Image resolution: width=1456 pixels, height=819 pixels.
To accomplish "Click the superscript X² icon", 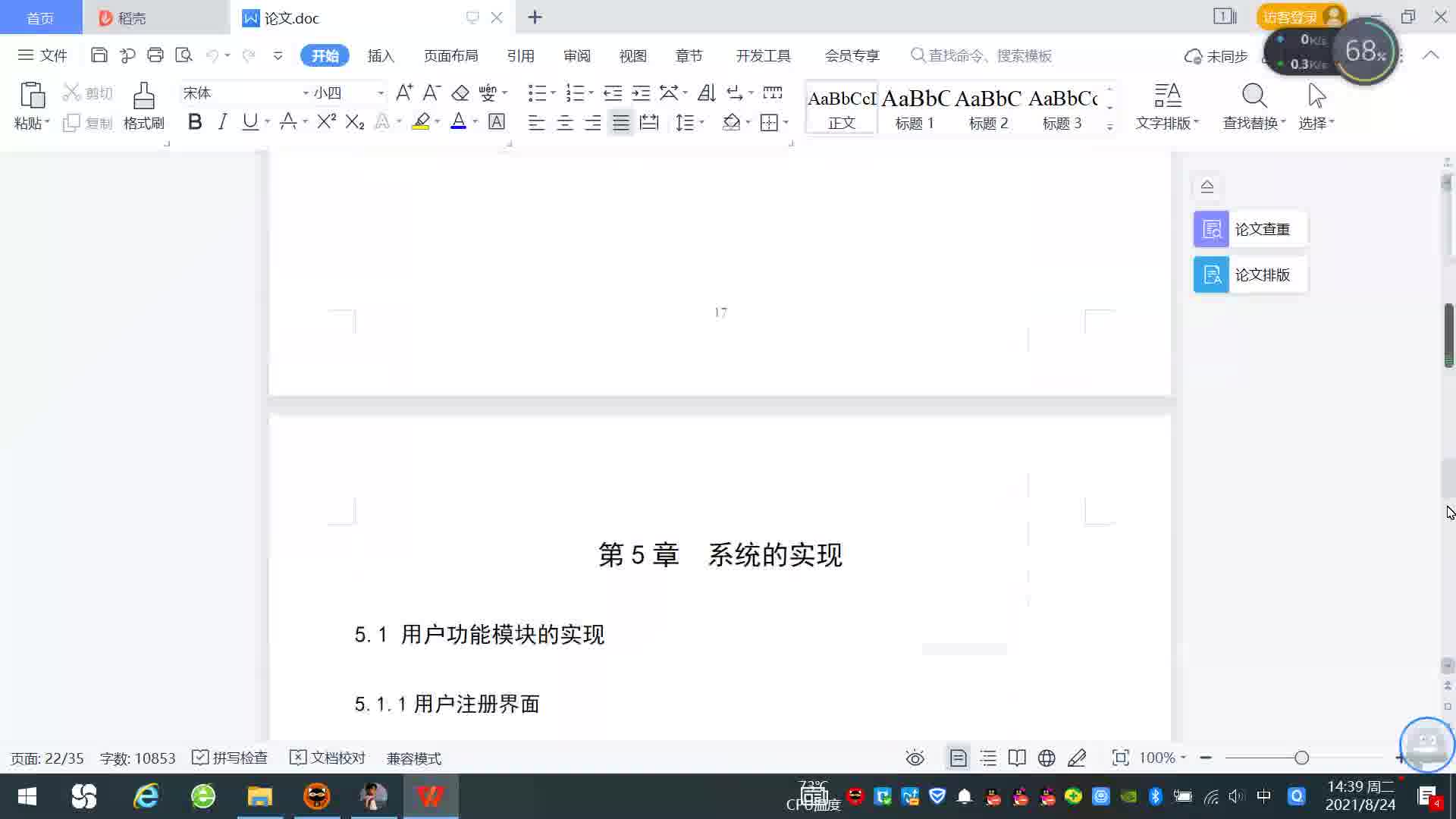I will tap(326, 122).
